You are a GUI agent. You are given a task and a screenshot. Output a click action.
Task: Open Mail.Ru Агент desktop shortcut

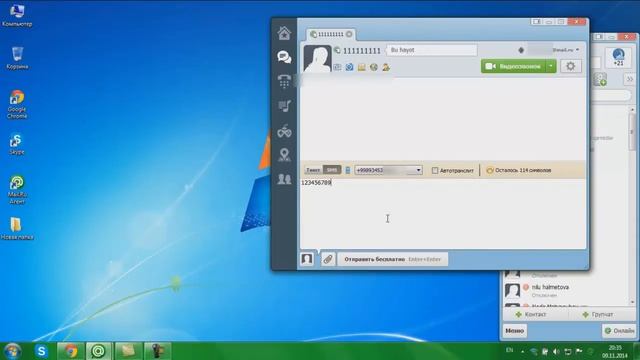pyautogui.click(x=17, y=189)
